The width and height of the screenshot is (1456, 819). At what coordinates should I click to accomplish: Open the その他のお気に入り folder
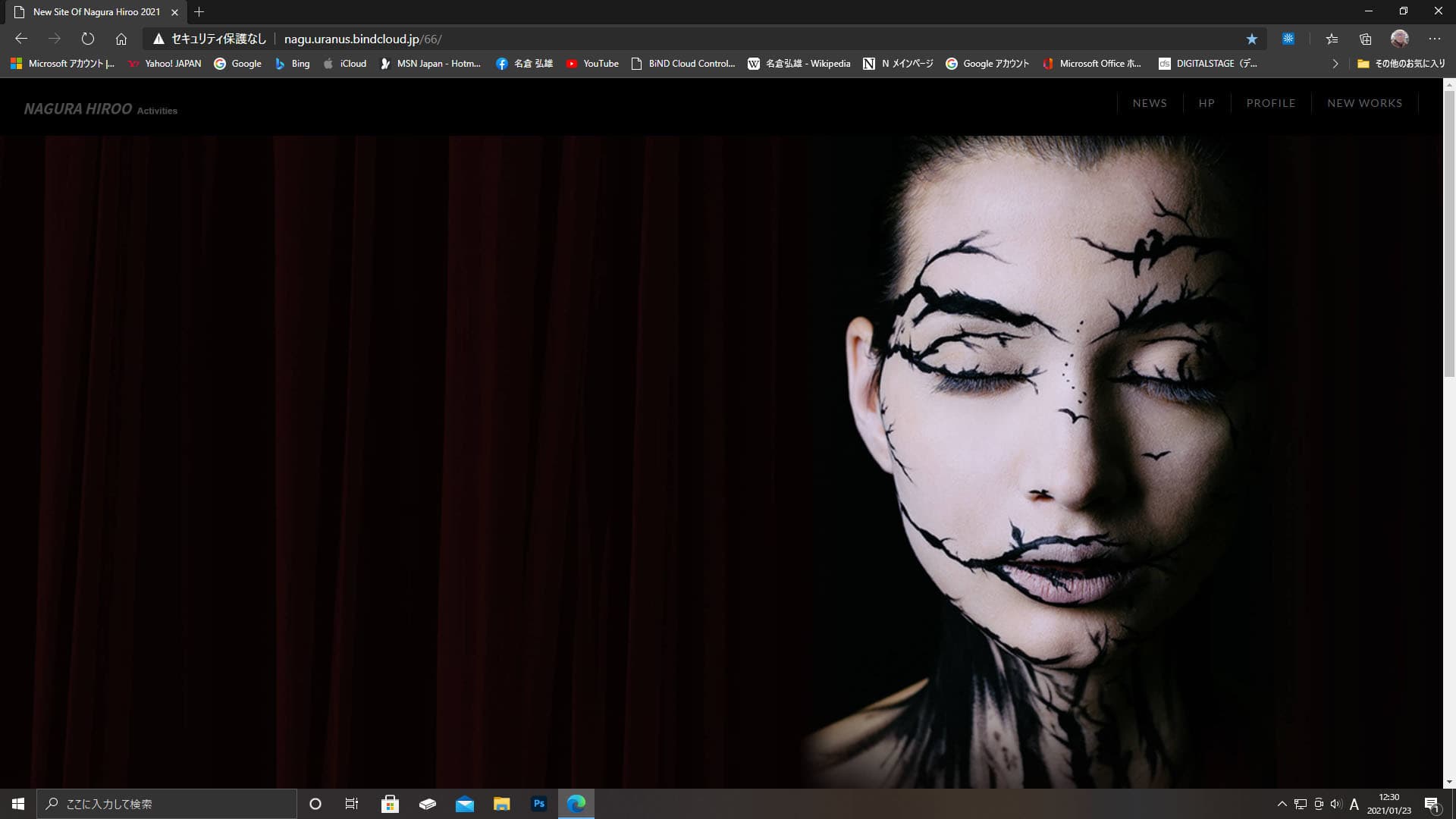[x=1401, y=64]
